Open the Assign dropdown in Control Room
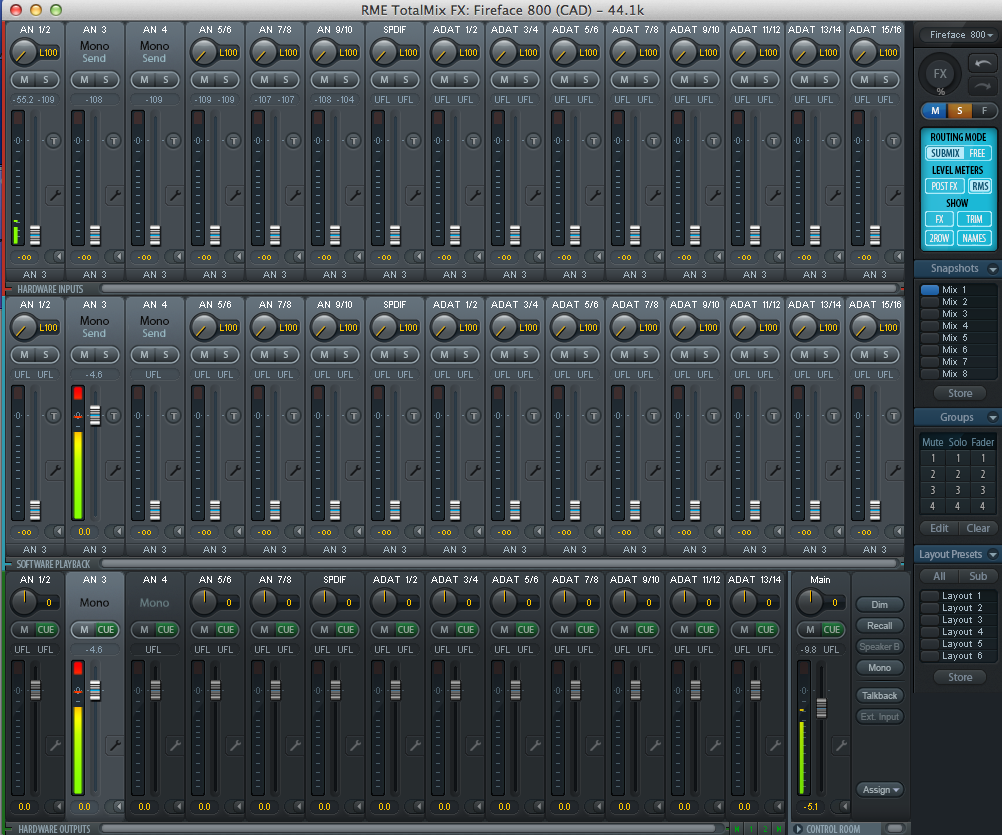 coord(881,790)
